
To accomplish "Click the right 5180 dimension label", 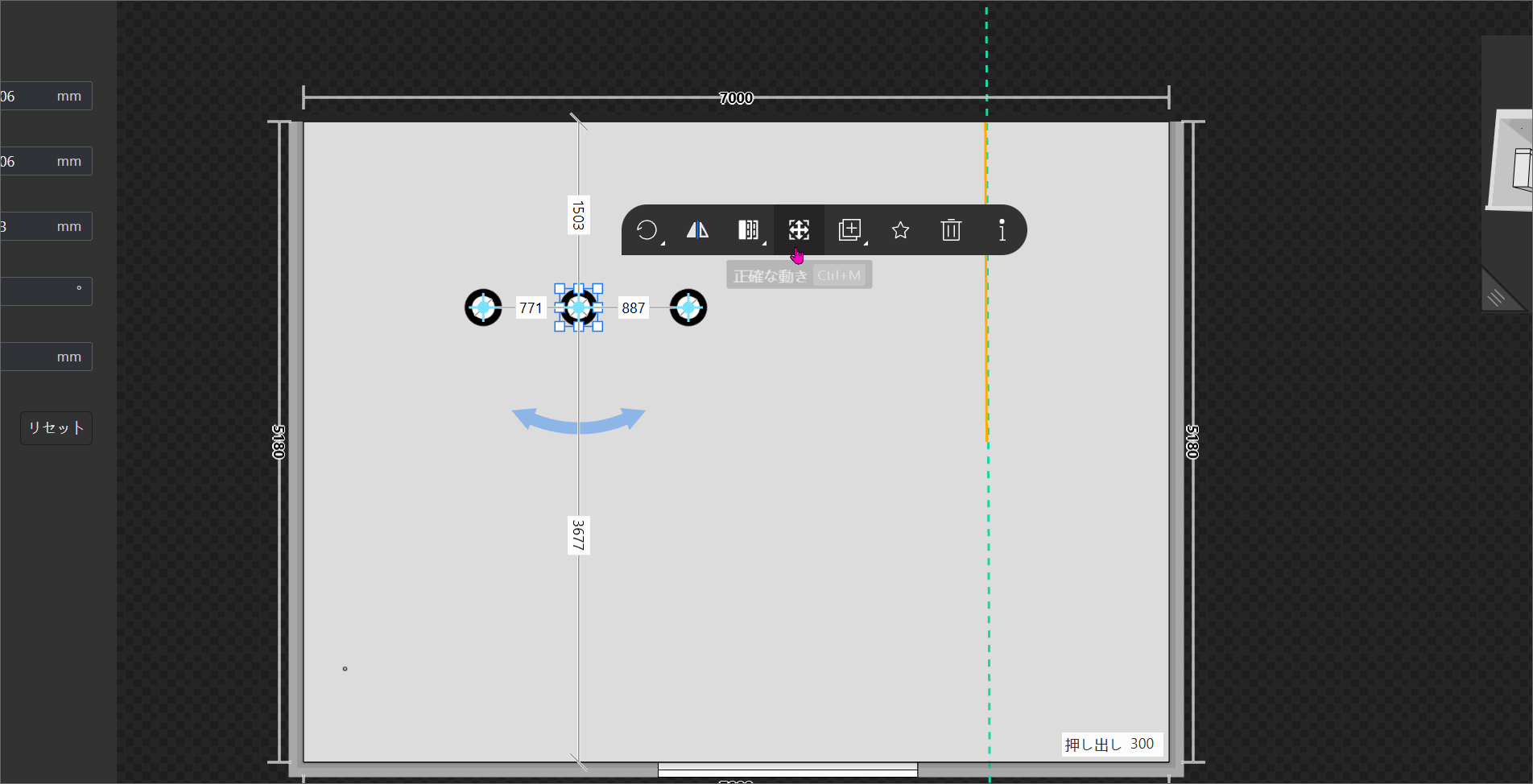I will [1192, 442].
